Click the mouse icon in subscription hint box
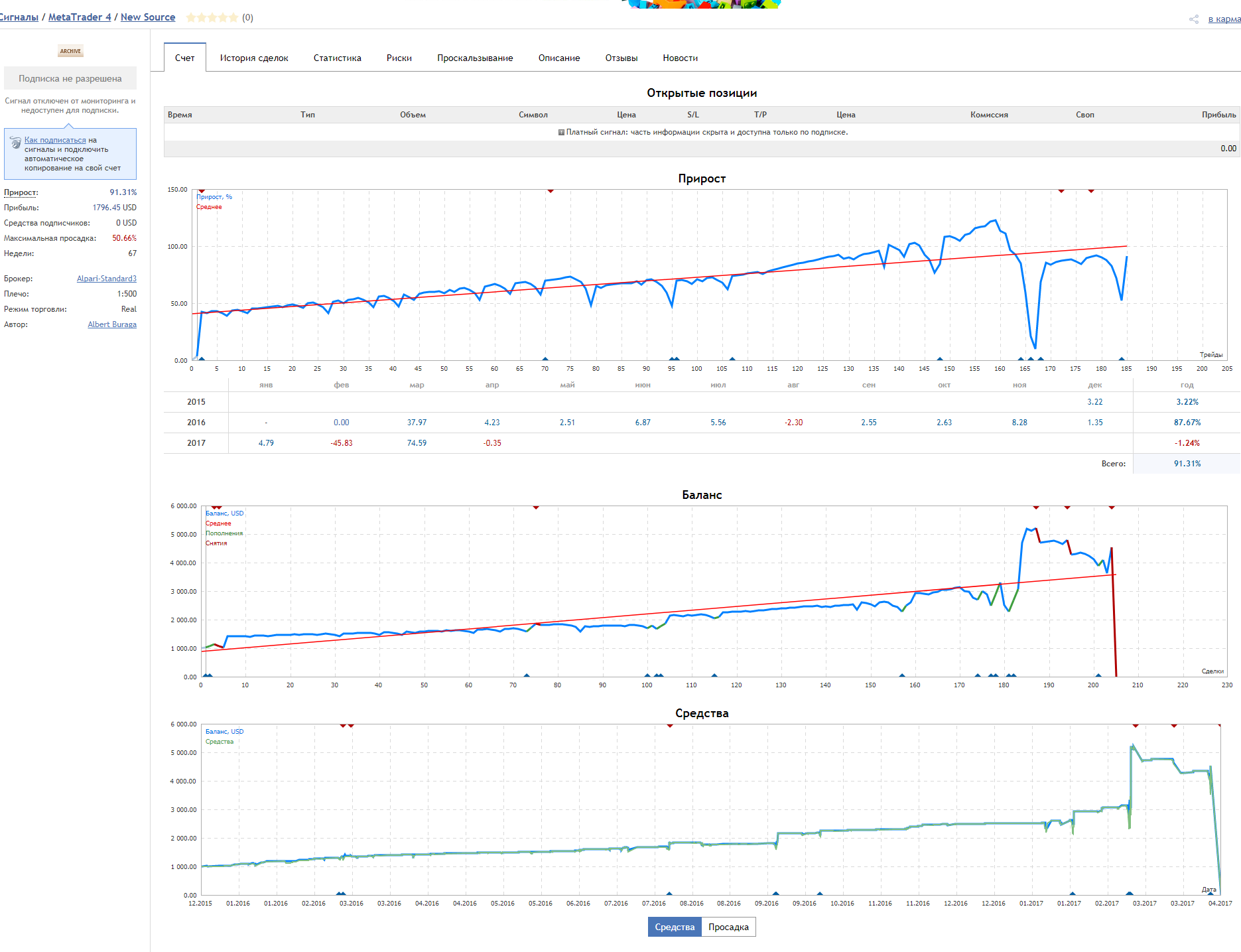Viewport: 1241px width, 952px height. pyautogui.click(x=15, y=143)
